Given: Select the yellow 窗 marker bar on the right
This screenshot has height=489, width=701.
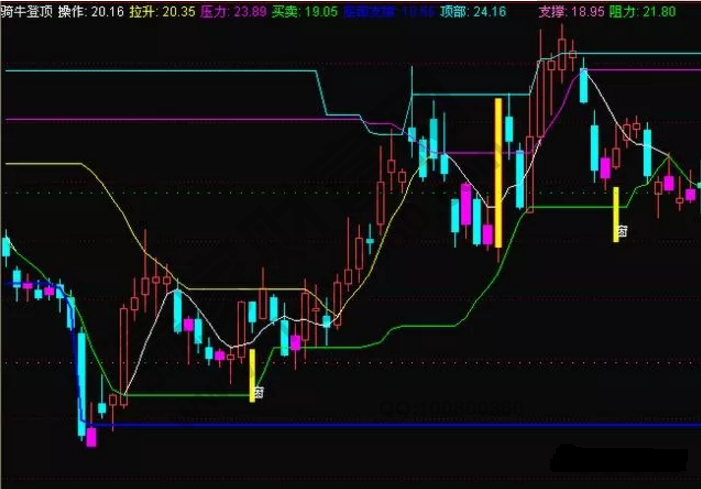Looking at the screenshot, I should pyautogui.click(x=616, y=215).
